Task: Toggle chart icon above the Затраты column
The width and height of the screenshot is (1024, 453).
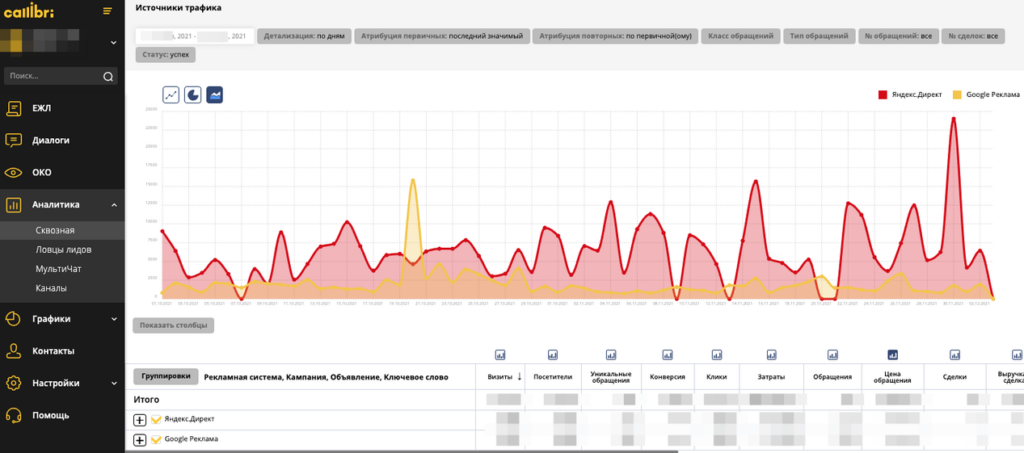Action: tap(771, 354)
